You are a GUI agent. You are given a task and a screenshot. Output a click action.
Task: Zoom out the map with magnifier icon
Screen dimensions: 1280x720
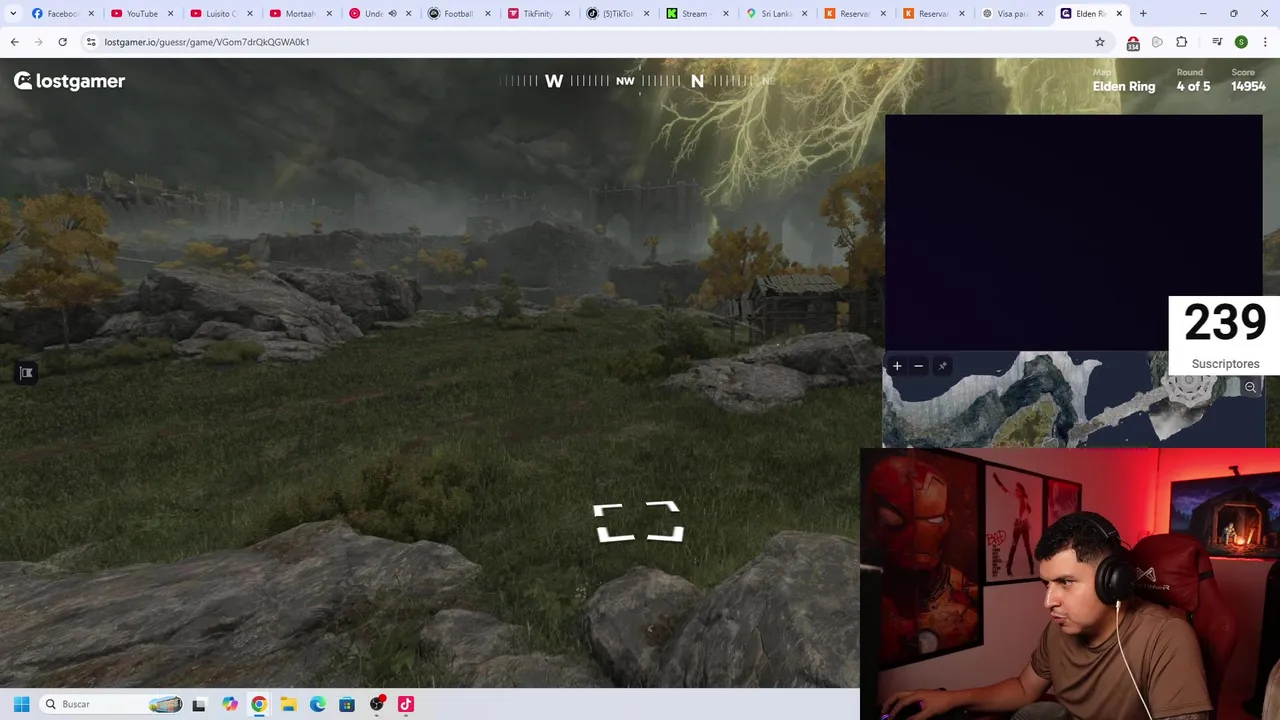[1250, 387]
